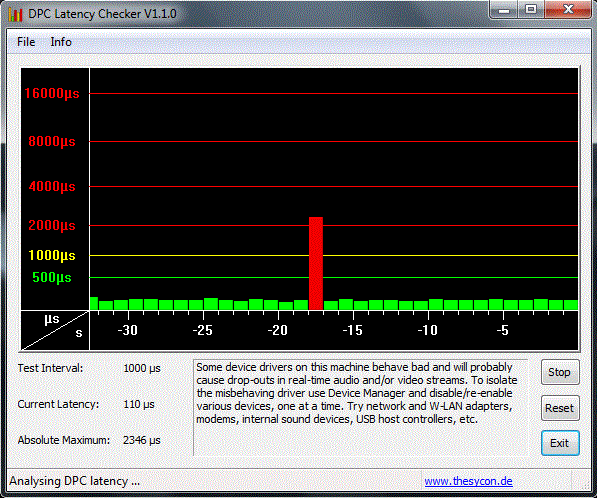Click the Current Latency value 110 µs
This screenshot has height=498, width=597.
[x=139, y=404]
